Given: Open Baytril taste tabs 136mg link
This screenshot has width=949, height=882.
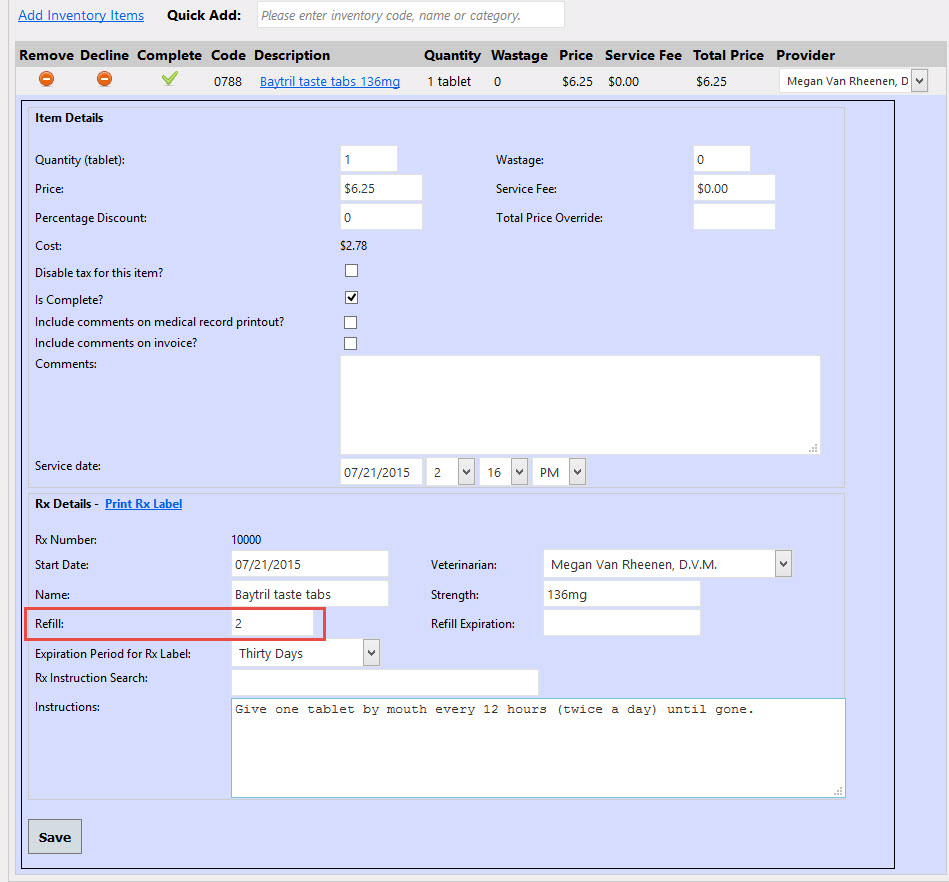Looking at the screenshot, I should [x=330, y=81].
